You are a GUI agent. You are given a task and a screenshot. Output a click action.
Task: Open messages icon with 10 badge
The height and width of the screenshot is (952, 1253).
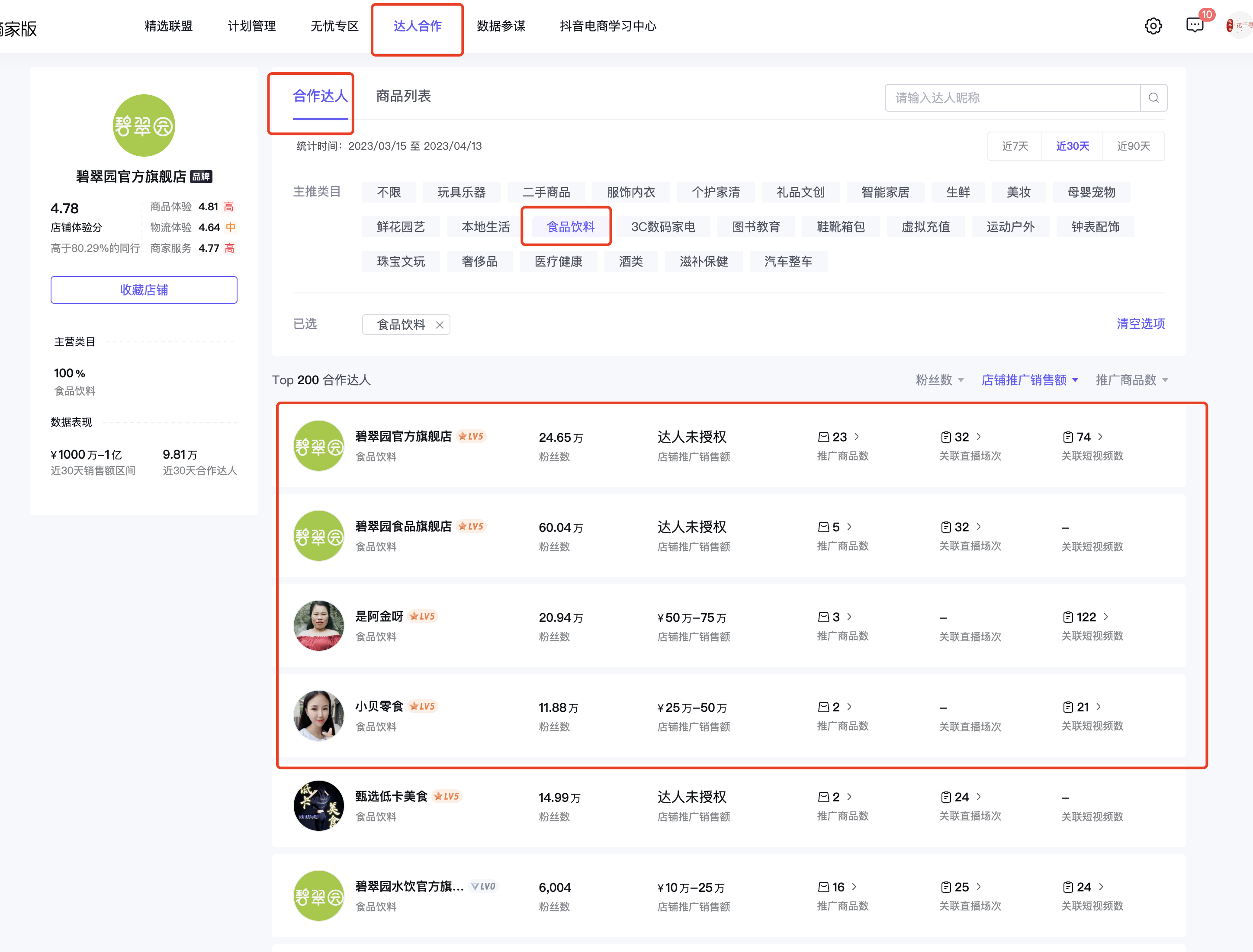click(x=1195, y=25)
